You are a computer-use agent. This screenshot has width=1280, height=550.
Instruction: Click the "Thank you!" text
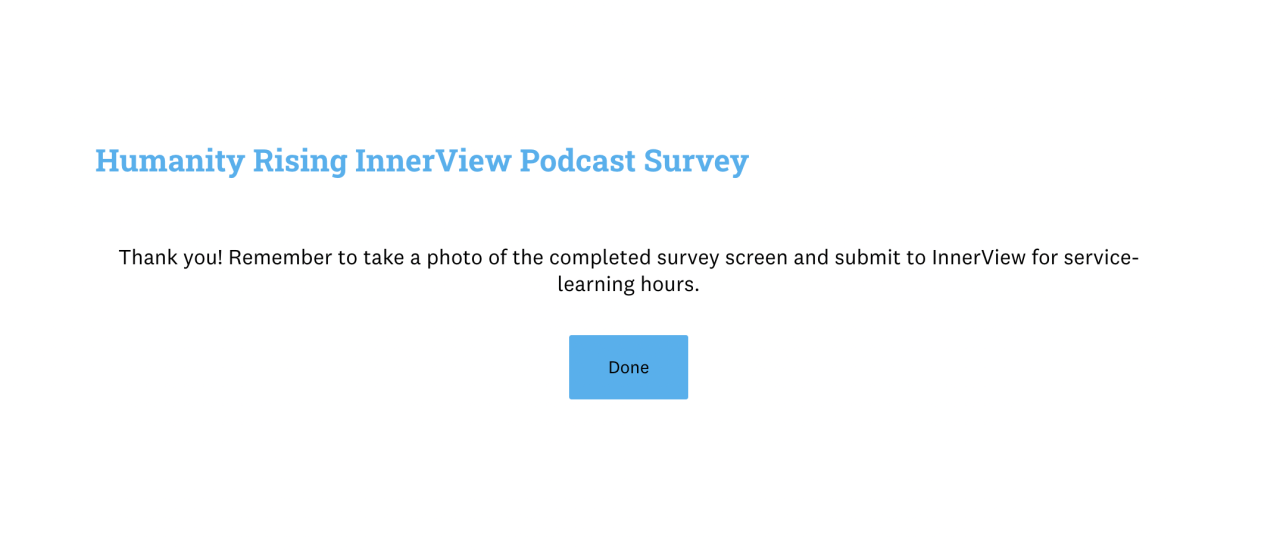pos(170,257)
